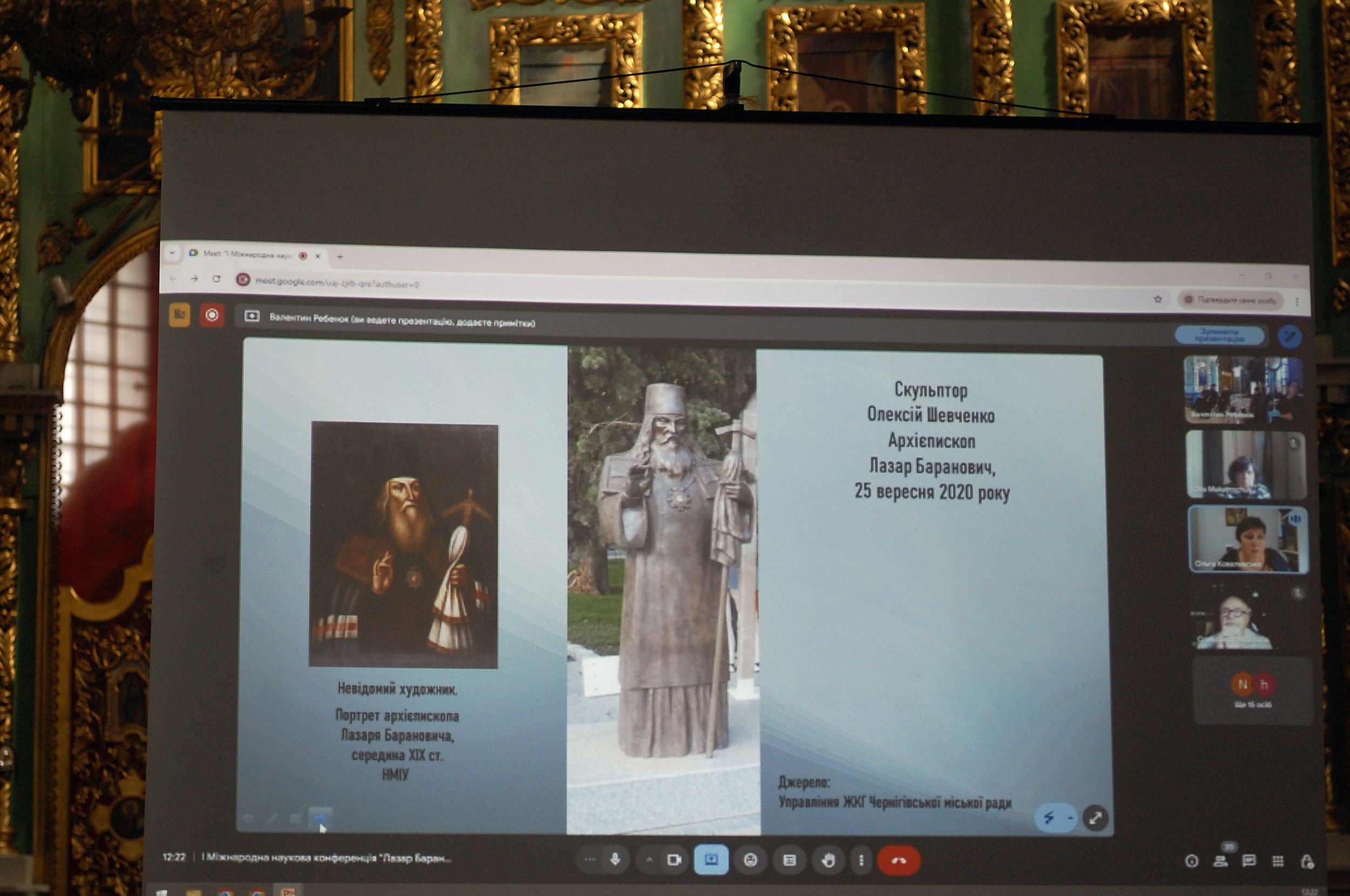This screenshot has height=896, width=1350.
Task: Send a reaction emoji
Action: coord(751,860)
